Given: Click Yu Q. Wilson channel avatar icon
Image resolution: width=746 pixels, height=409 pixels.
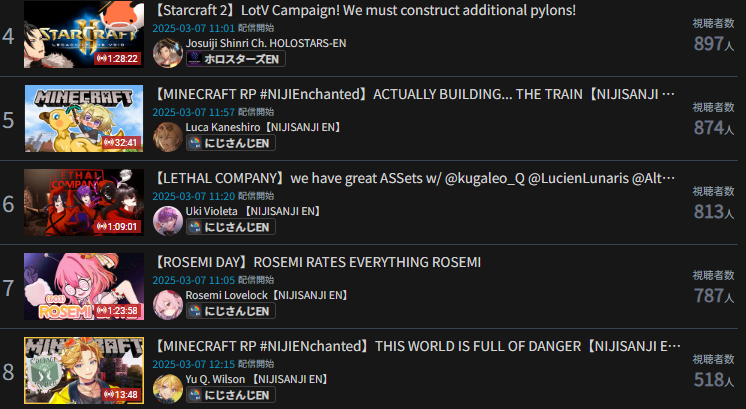Looking at the screenshot, I should (168, 389).
